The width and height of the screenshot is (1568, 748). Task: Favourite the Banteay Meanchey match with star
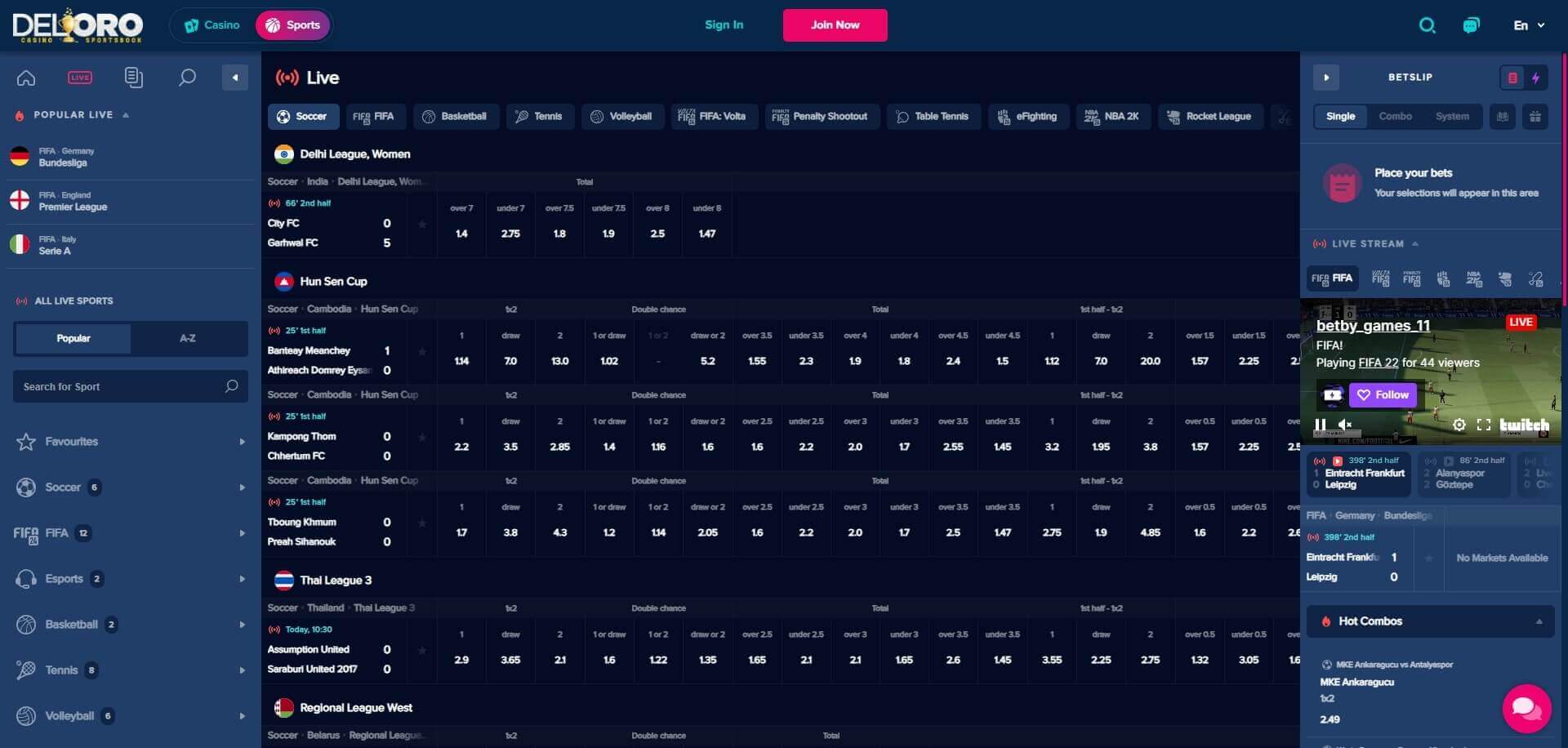(421, 350)
